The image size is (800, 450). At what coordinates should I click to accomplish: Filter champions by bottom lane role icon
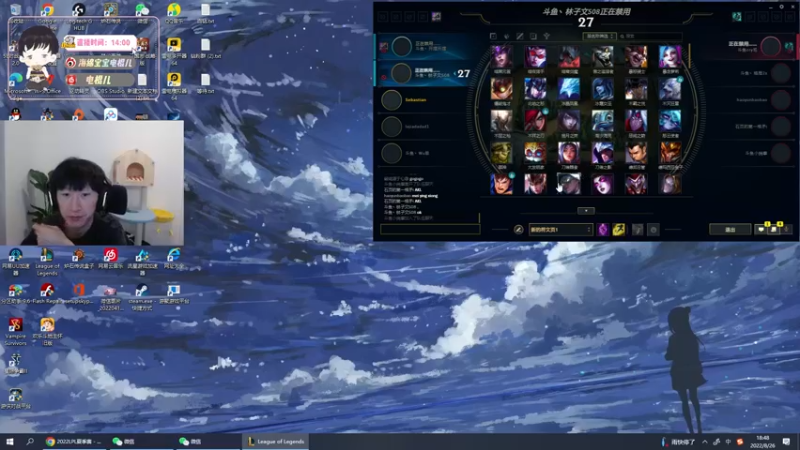(x=533, y=36)
